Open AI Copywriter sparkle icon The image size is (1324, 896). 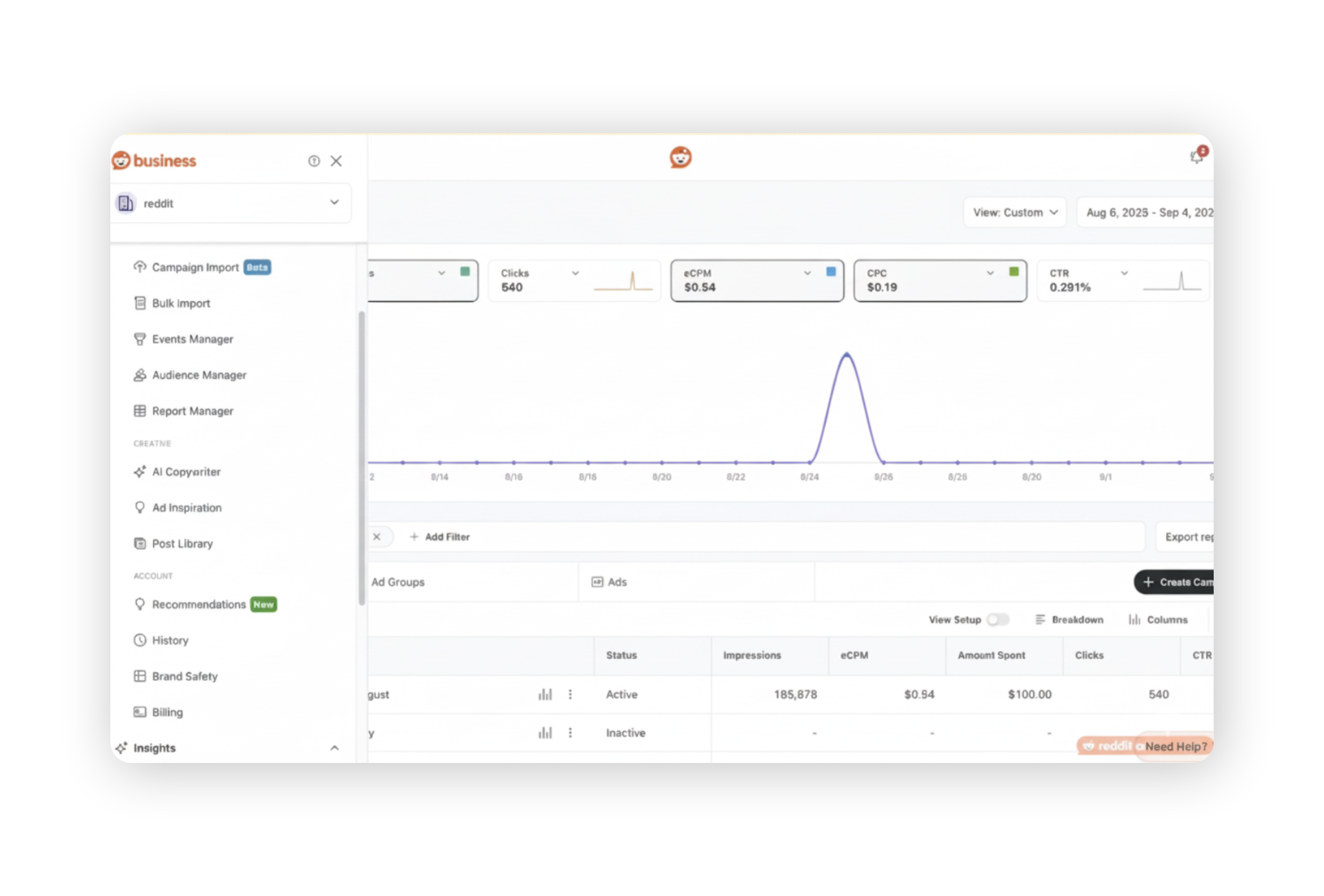coord(140,471)
